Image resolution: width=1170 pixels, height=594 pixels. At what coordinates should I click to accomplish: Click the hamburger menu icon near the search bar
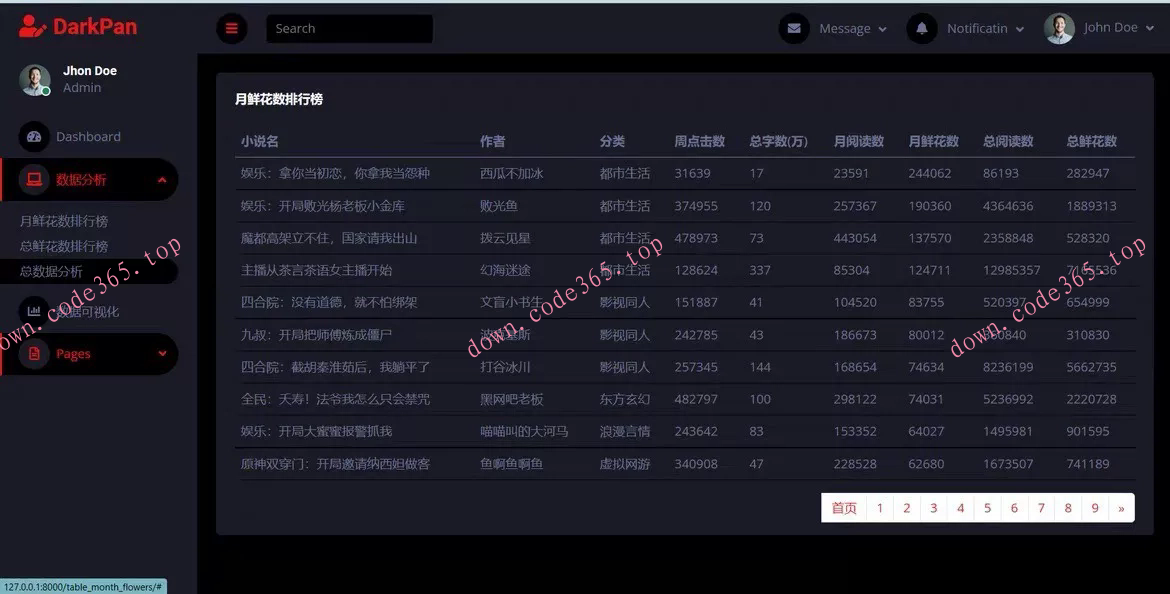[231, 28]
